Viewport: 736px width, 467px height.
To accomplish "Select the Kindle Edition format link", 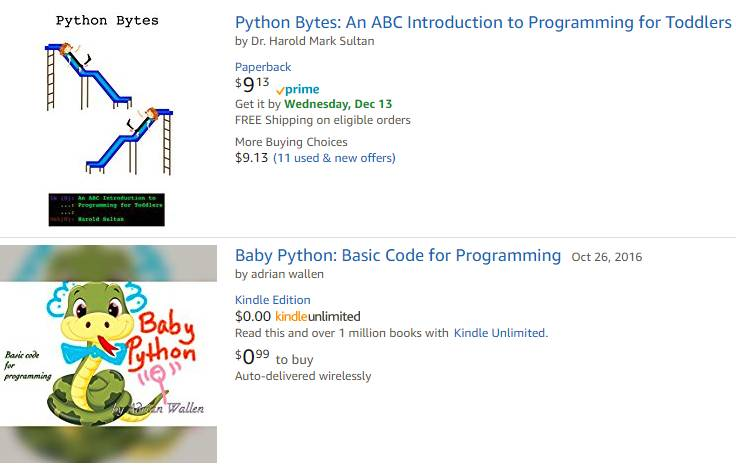I will (x=273, y=300).
